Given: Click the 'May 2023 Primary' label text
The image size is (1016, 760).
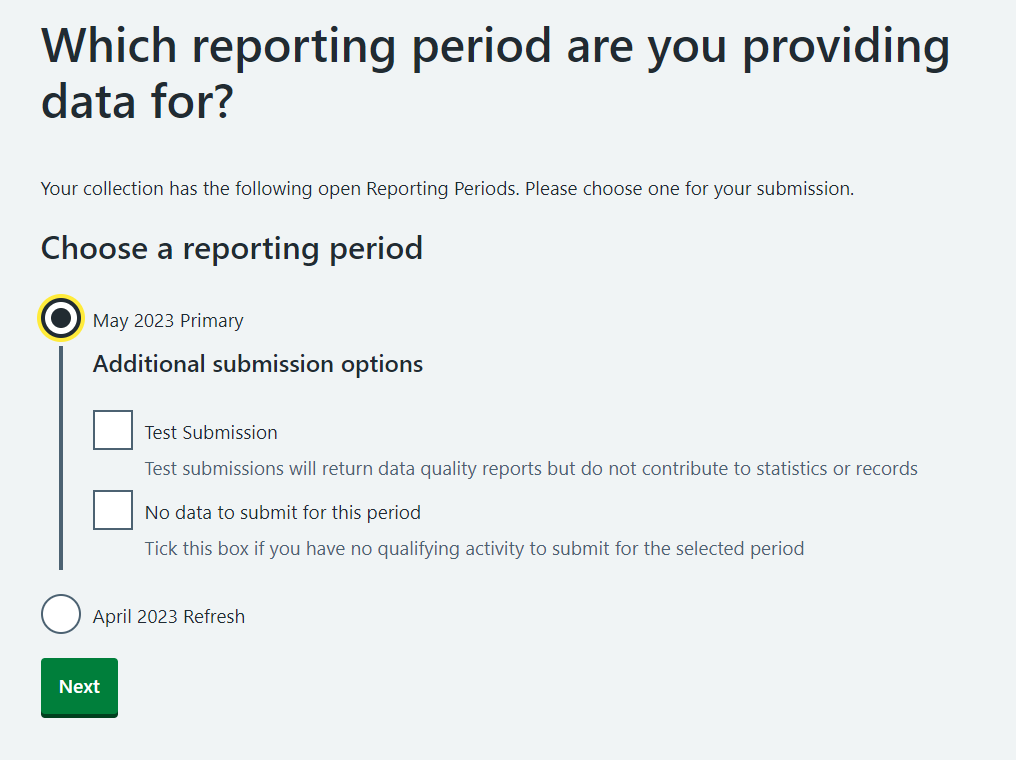Looking at the screenshot, I should pos(168,321).
